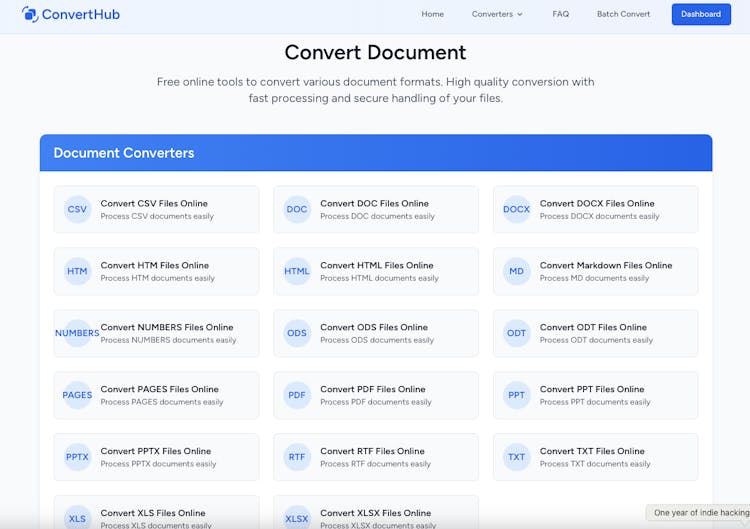The width and height of the screenshot is (750, 529).
Task: Click 'Process TXT documents easily' text
Action: (x=595, y=464)
